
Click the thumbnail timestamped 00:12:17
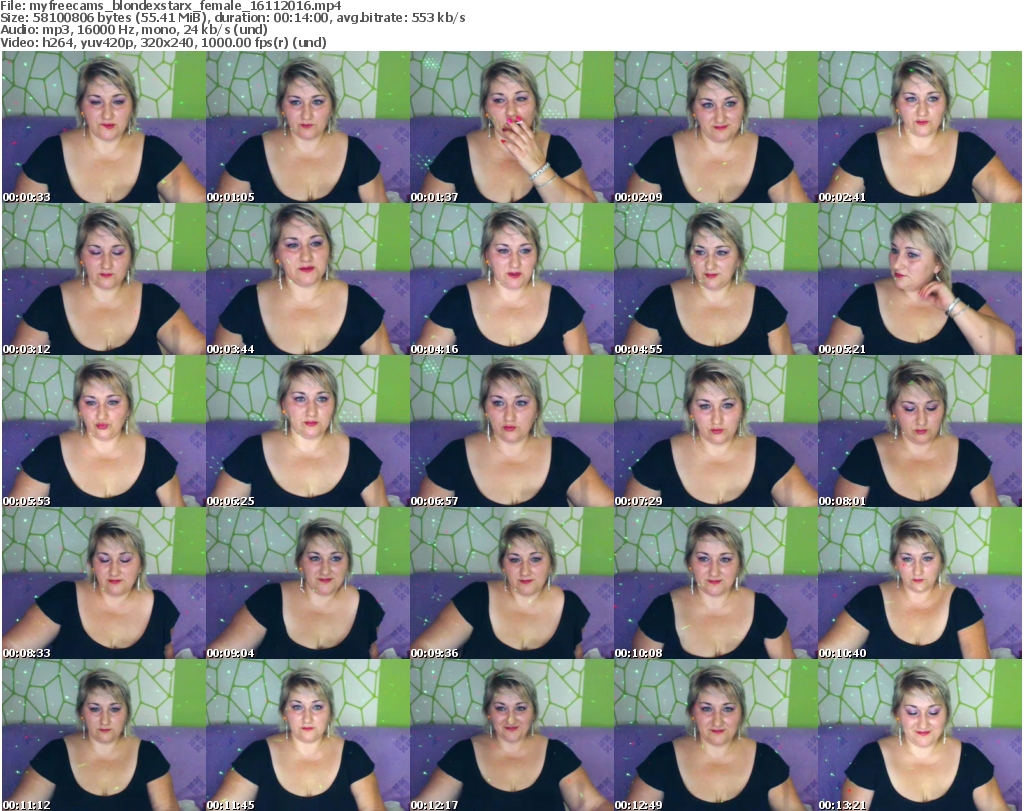click(511, 735)
